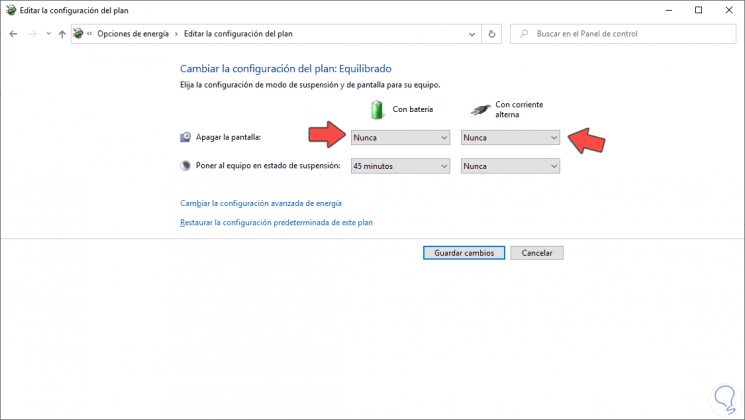Image resolution: width=745 pixels, height=420 pixels.
Task: Click the Con corriente alterna label
Action: [x=519, y=109]
